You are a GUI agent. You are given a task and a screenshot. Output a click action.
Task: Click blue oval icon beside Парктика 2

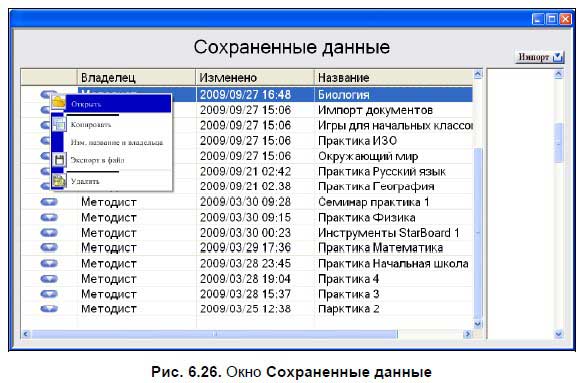49,308
